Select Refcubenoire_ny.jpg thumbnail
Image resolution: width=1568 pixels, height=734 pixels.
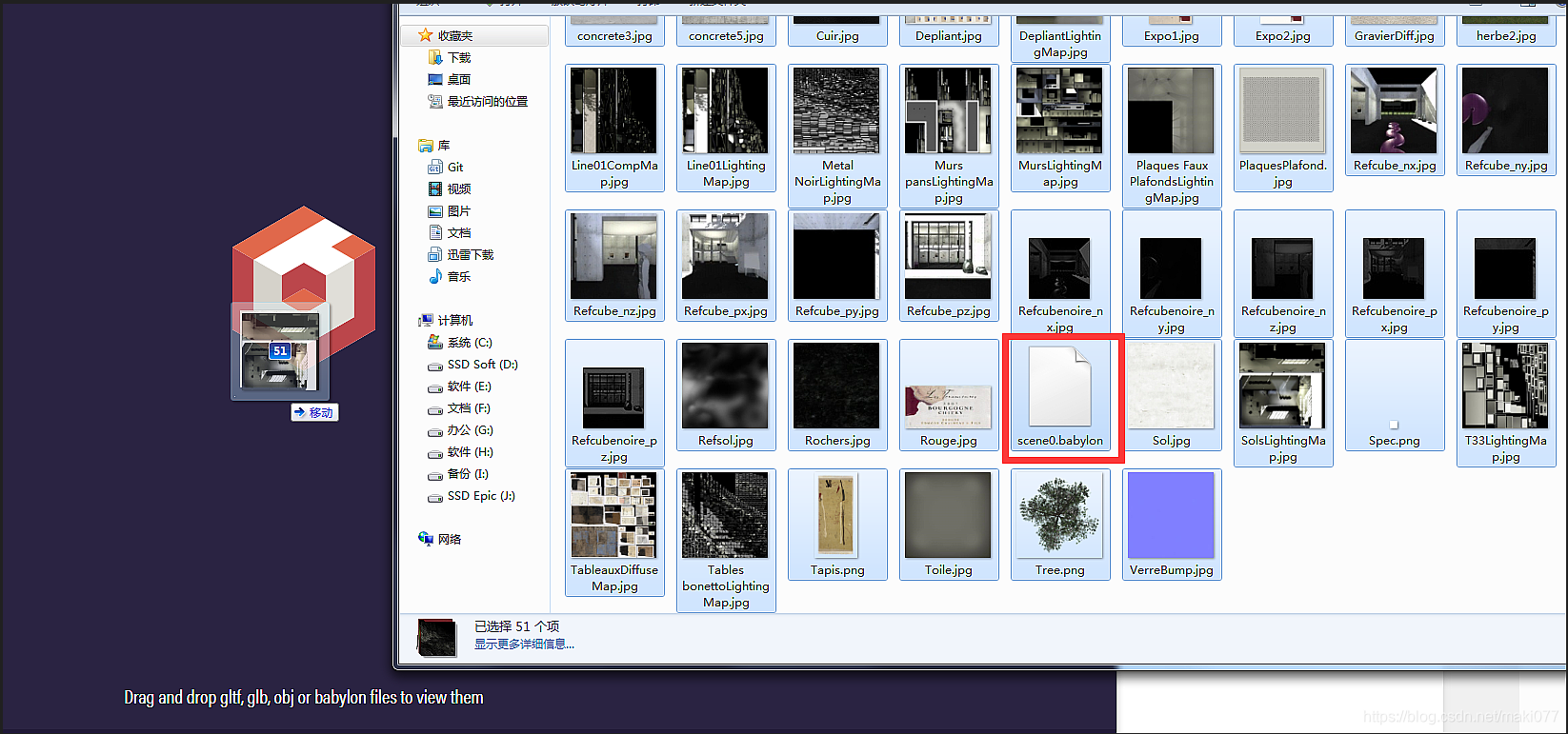pyautogui.click(x=1171, y=268)
